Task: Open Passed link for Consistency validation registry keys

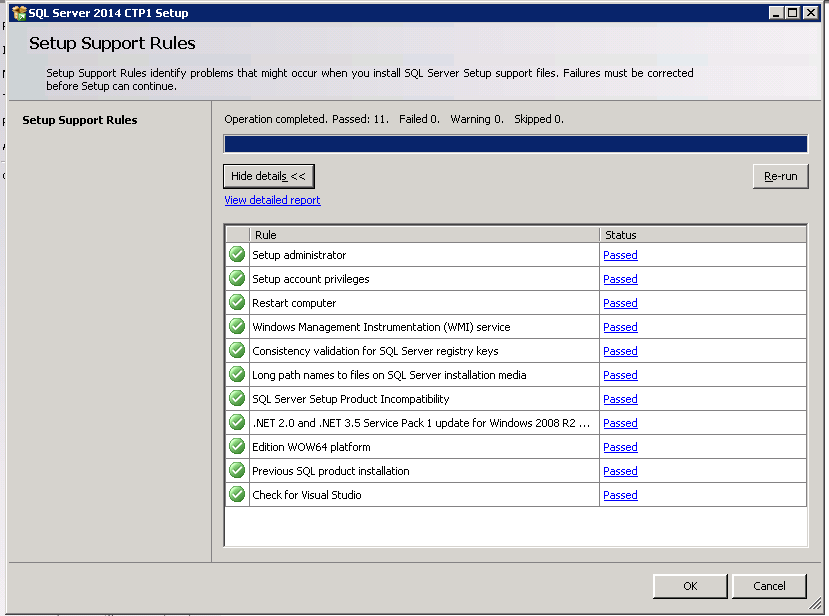Action: (620, 351)
